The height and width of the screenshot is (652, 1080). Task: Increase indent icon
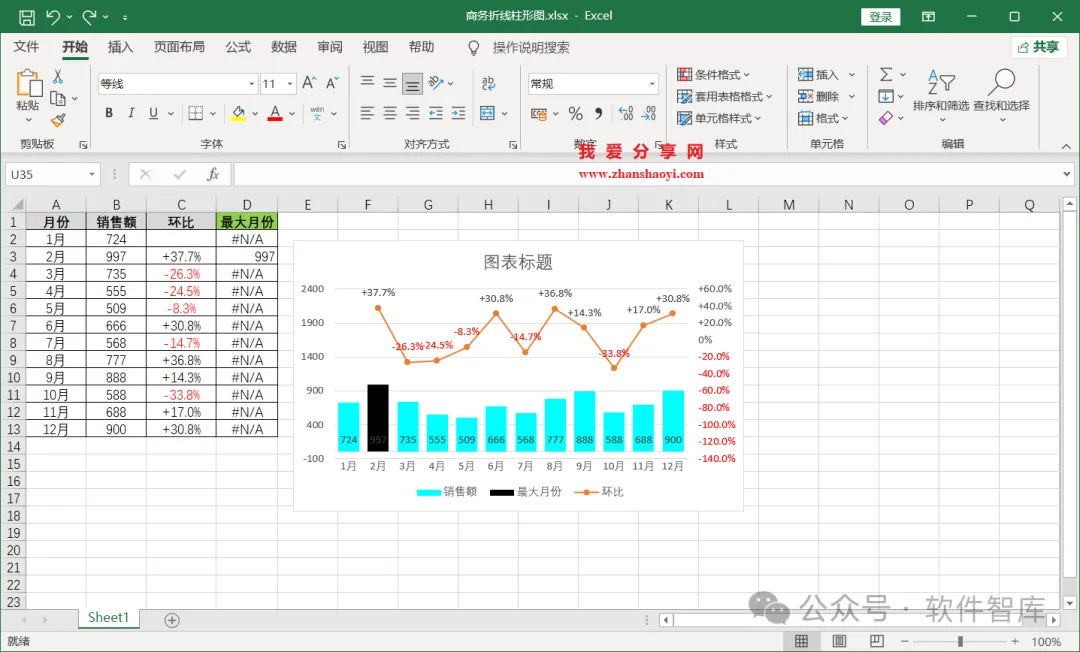coord(458,113)
